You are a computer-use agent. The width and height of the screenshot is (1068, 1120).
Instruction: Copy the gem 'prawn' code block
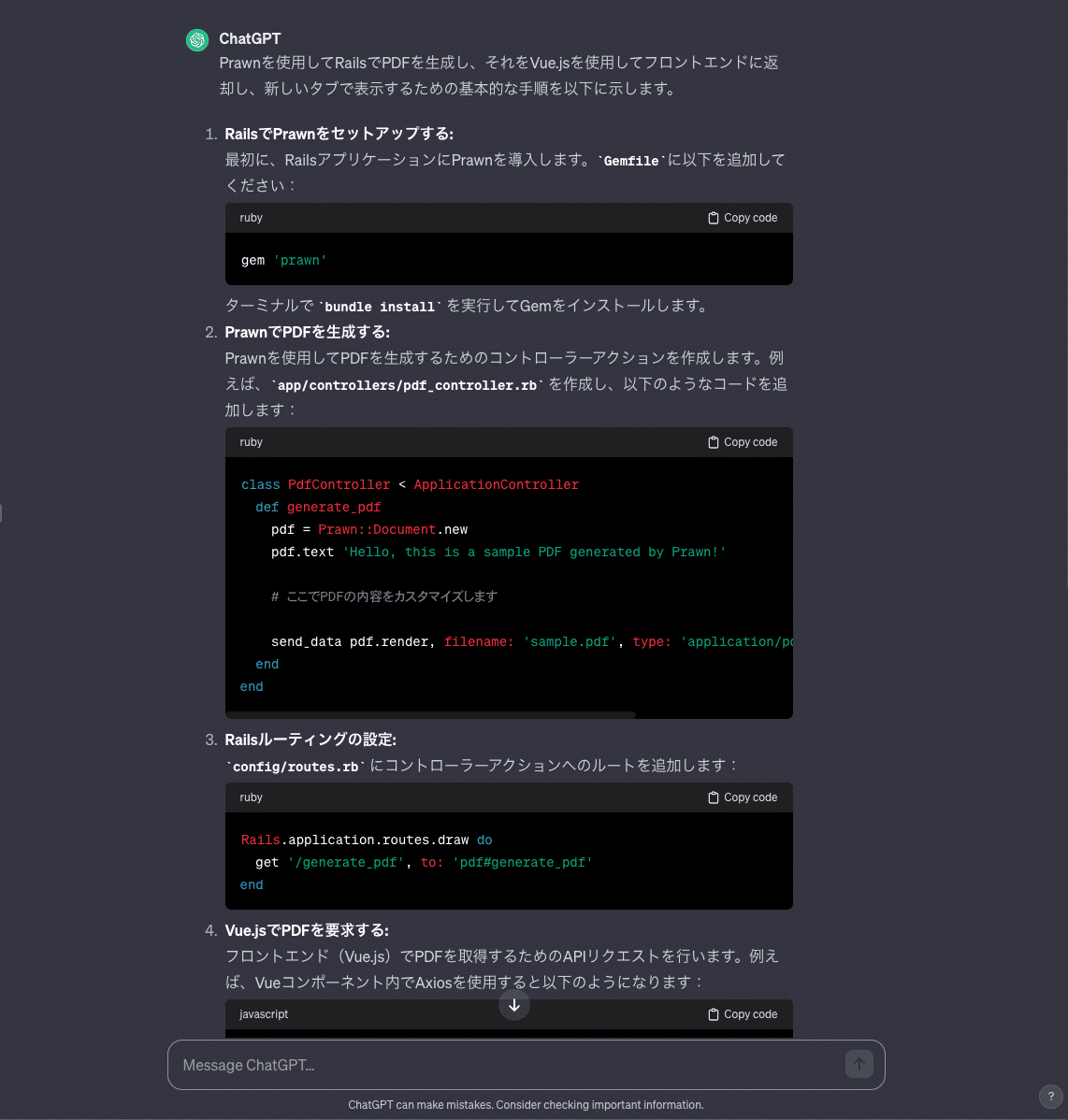click(743, 218)
